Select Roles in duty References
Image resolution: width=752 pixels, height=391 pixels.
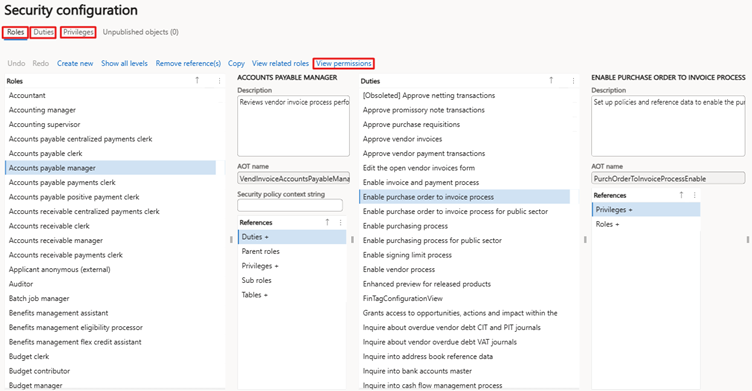(x=646, y=224)
